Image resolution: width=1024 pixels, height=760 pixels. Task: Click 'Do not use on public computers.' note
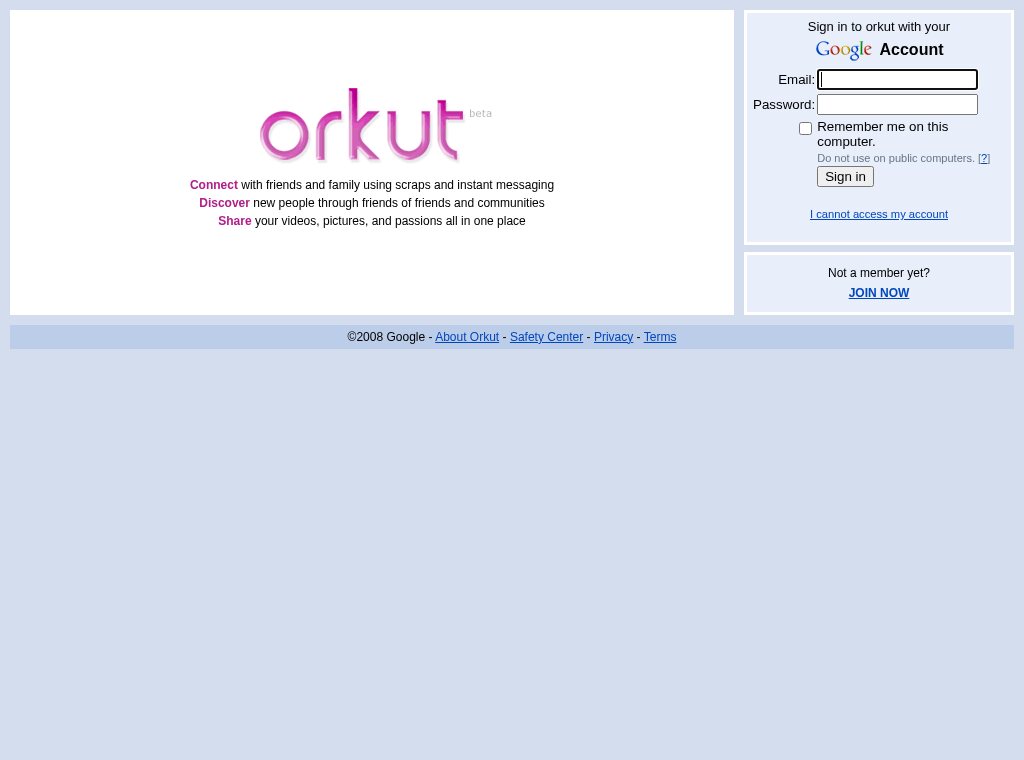click(895, 158)
